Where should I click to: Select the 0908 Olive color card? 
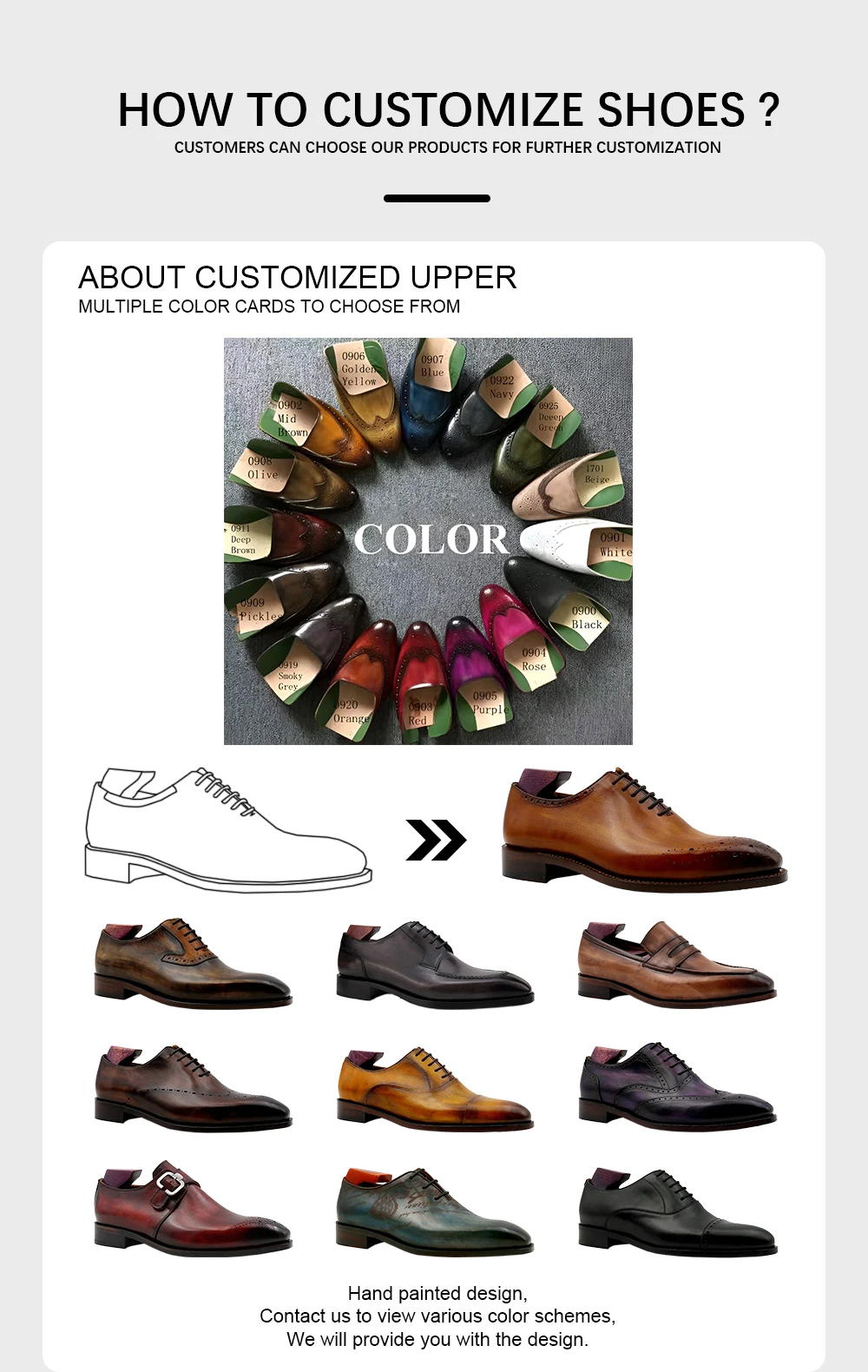pyautogui.click(x=262, y=468)
